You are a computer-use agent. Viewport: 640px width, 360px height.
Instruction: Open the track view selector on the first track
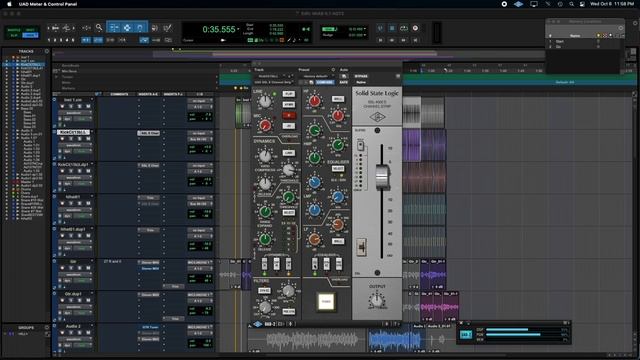pos(76,113)
